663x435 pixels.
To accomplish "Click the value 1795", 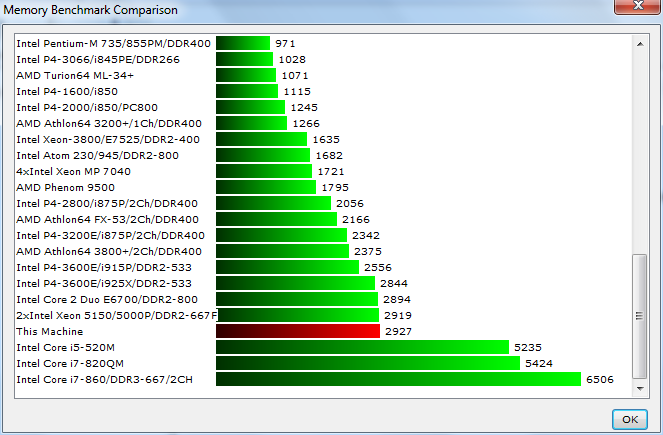I will pos(335,187).
